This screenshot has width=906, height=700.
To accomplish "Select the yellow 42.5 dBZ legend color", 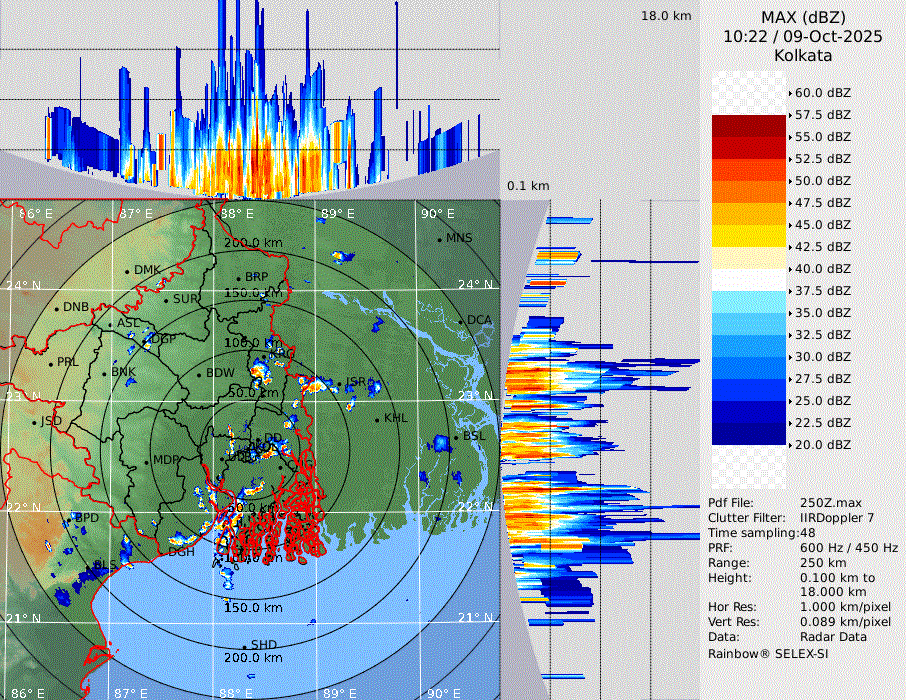I will 749,236.
